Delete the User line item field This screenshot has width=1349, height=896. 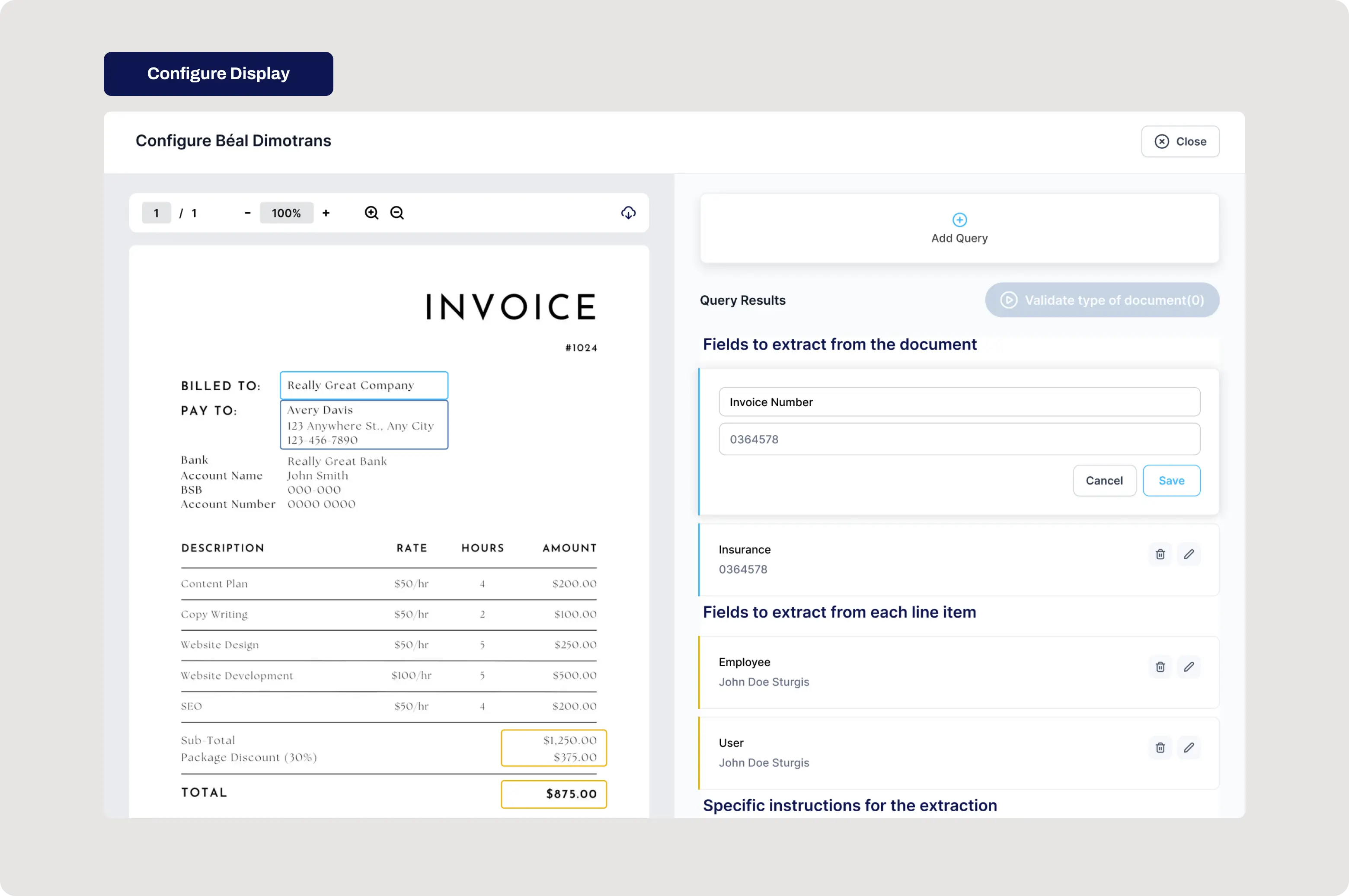pyautogui.click(x=1160, y=747)
